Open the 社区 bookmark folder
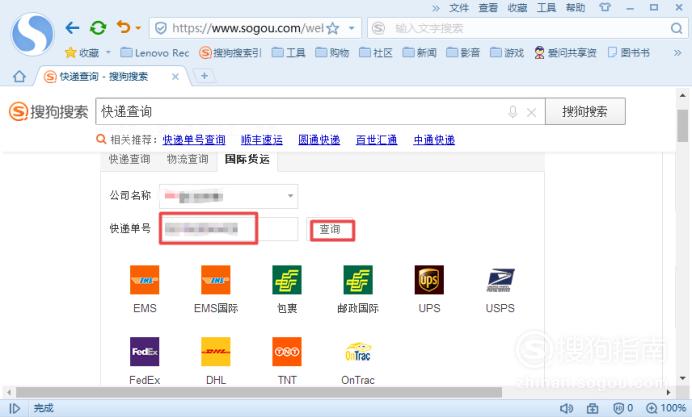 tap(376, 53)
